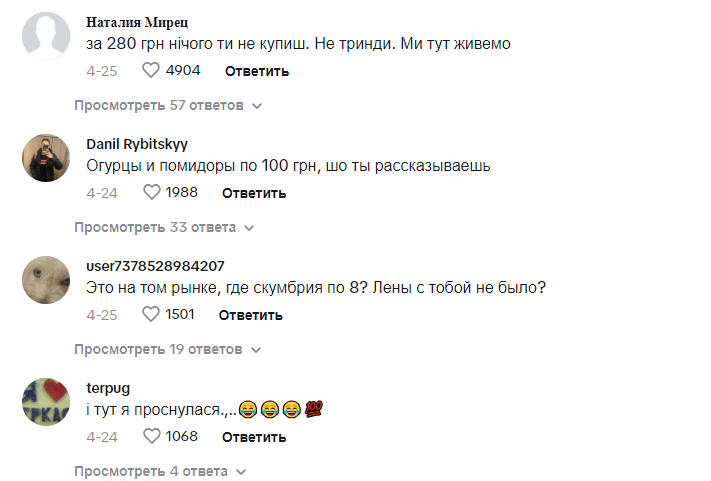
Task: Like Danil Rybitskyy's comment with heart icon
Action: (x=152, y=193)
